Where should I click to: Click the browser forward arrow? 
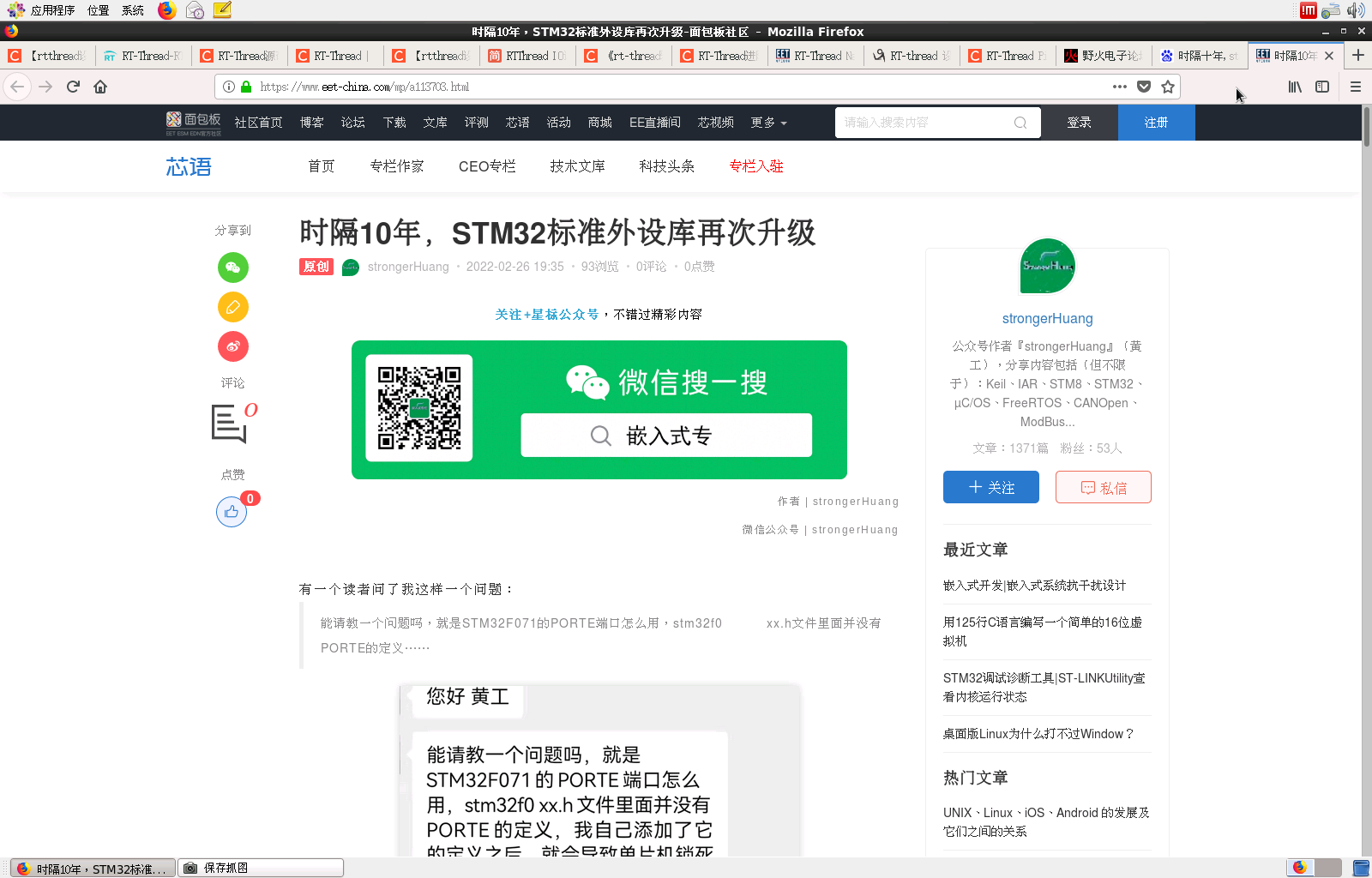(x=45, y=87)
